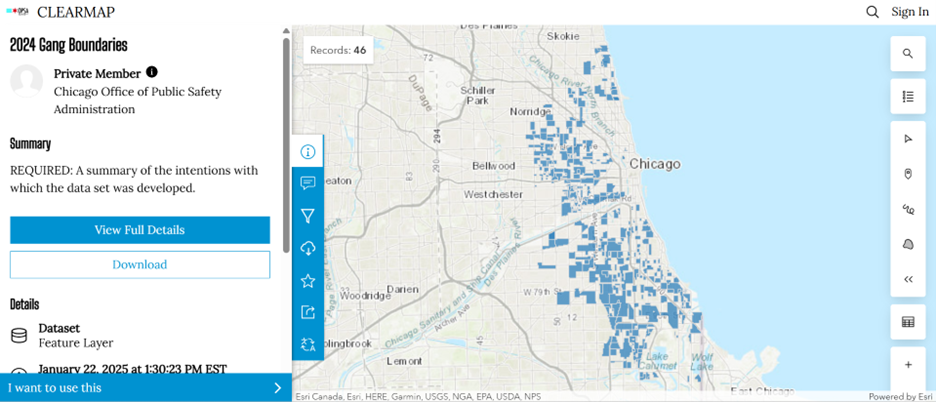
Task: Select the pointer selection tool
Action: click(x=907, y=139)
